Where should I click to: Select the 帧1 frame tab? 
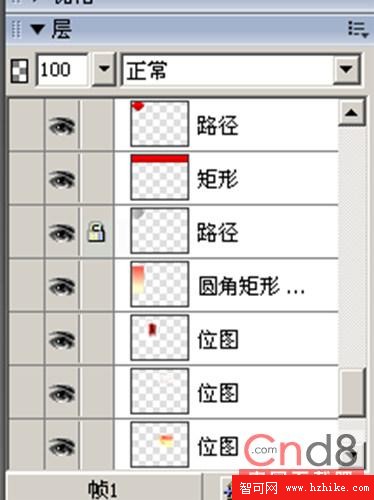103,489
